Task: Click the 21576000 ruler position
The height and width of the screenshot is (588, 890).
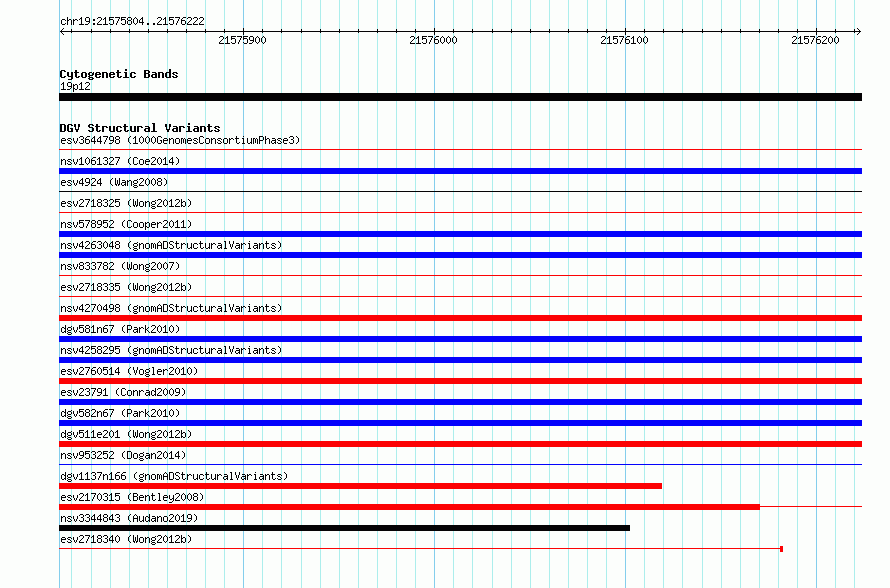Action: 433,40
